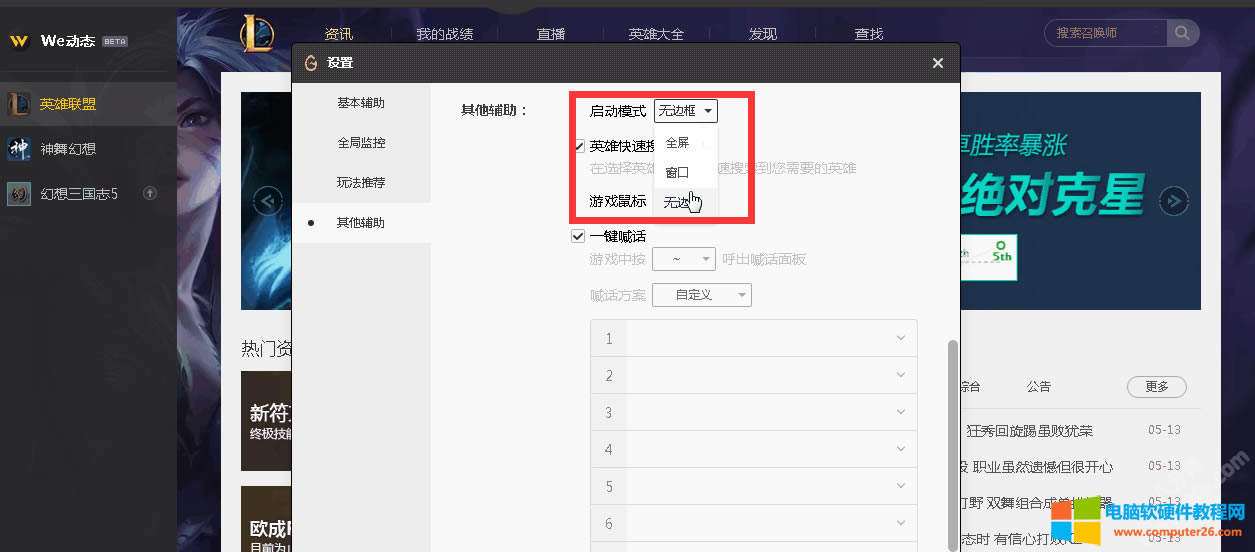The image size is (1255, 552).
Task: Click the 搜索召唤师 search field
Action: coord(1106,33)
